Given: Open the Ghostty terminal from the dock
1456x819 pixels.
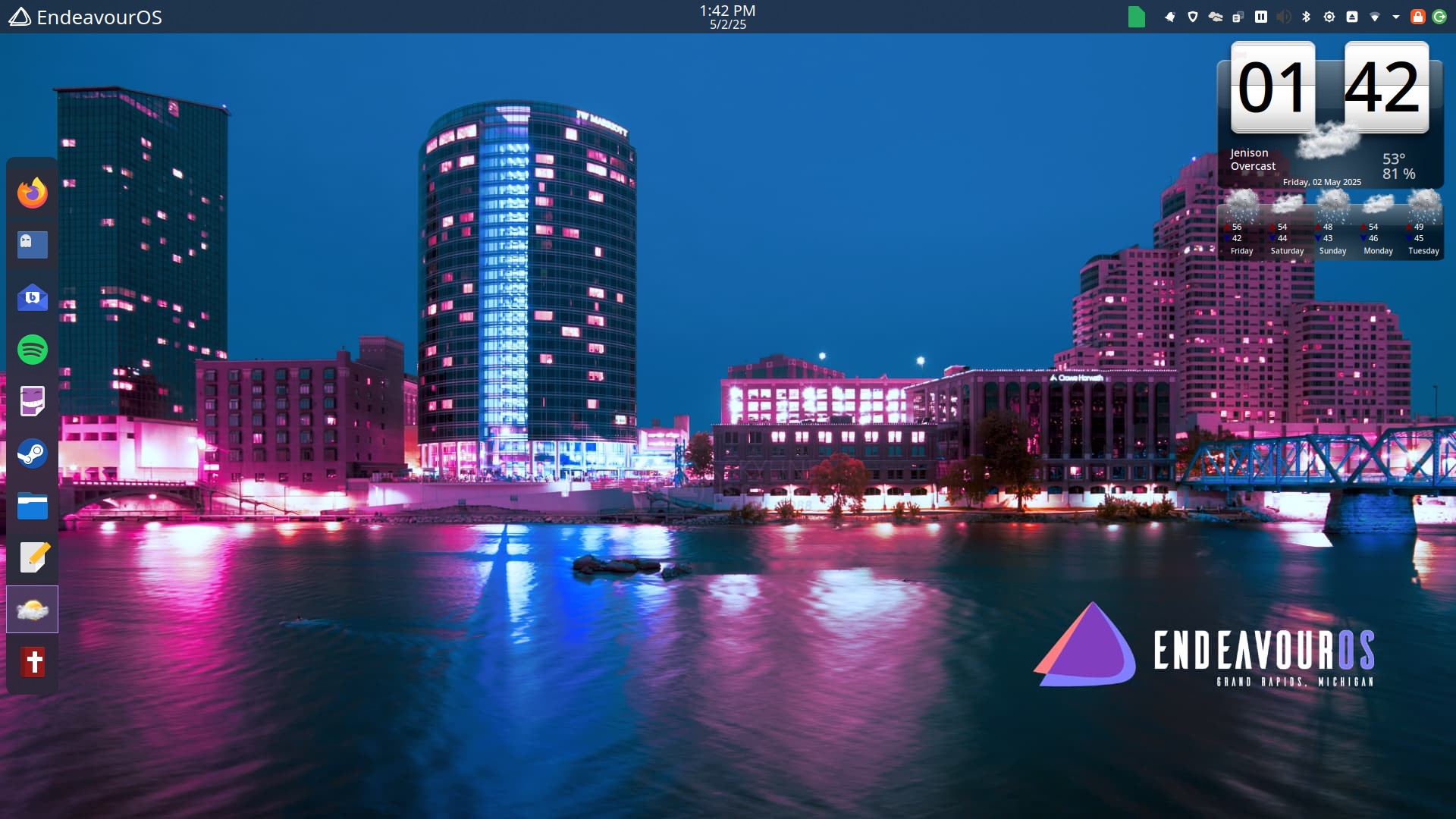Looking at the screenshot, I should [x=33, y=245].
